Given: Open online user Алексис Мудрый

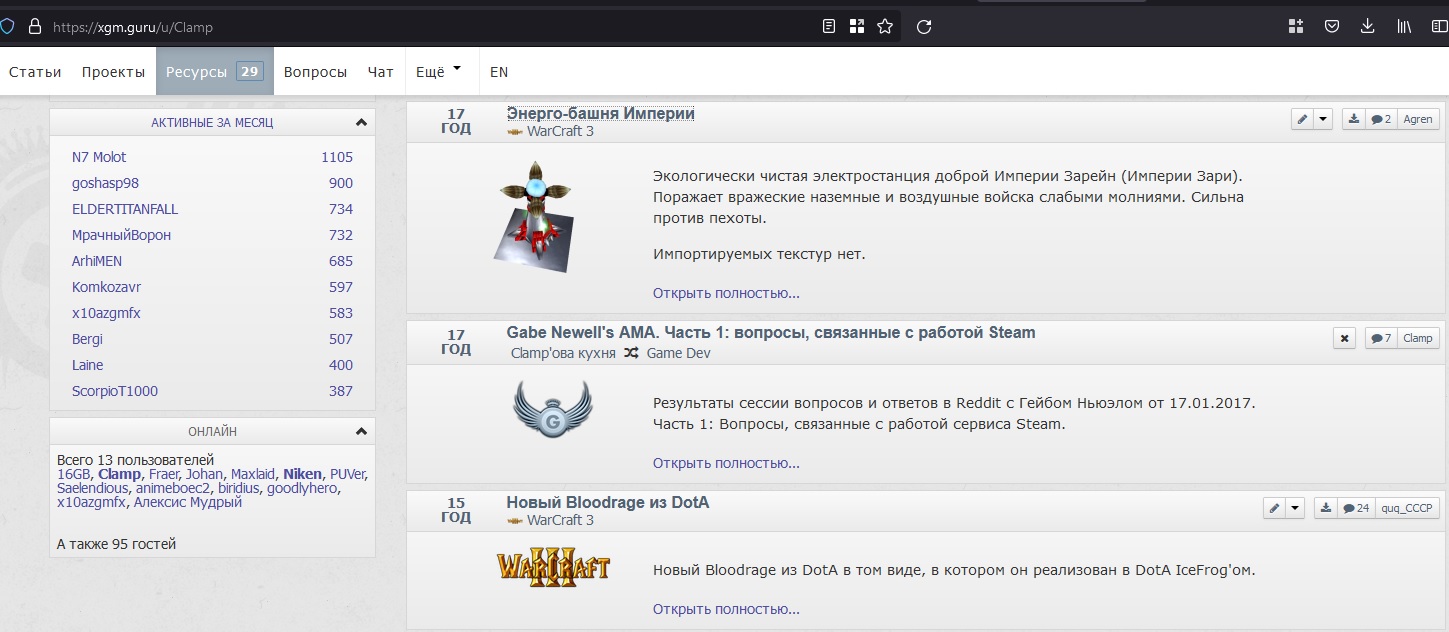Looking at the screenshot, I should (x=188, y=502).
